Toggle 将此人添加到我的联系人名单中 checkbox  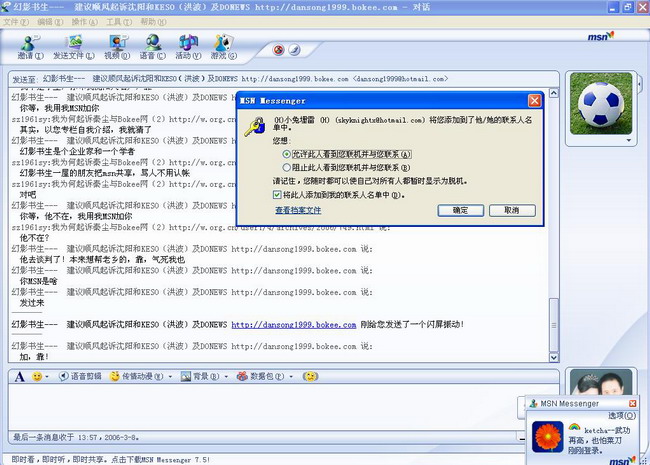point(278,195)
